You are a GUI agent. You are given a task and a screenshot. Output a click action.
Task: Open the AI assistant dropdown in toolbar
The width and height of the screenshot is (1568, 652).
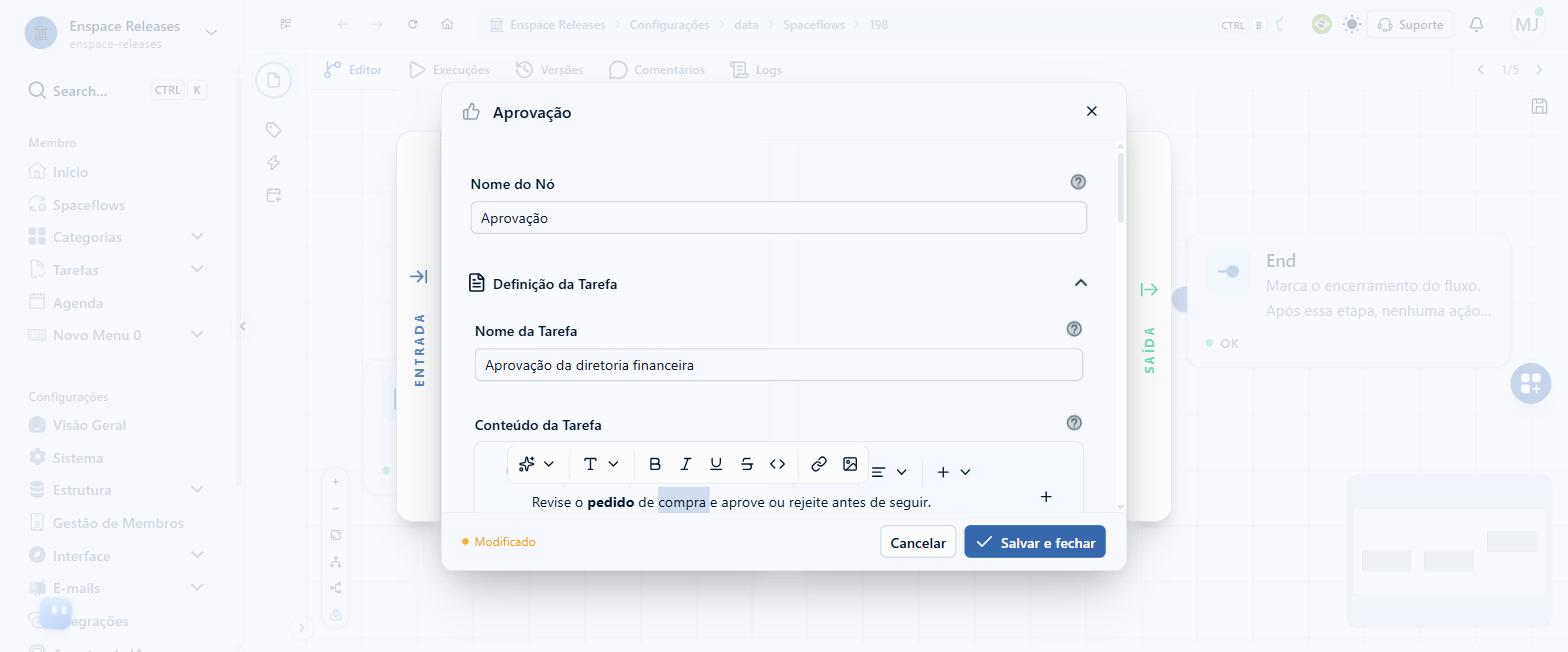(537, 464)
